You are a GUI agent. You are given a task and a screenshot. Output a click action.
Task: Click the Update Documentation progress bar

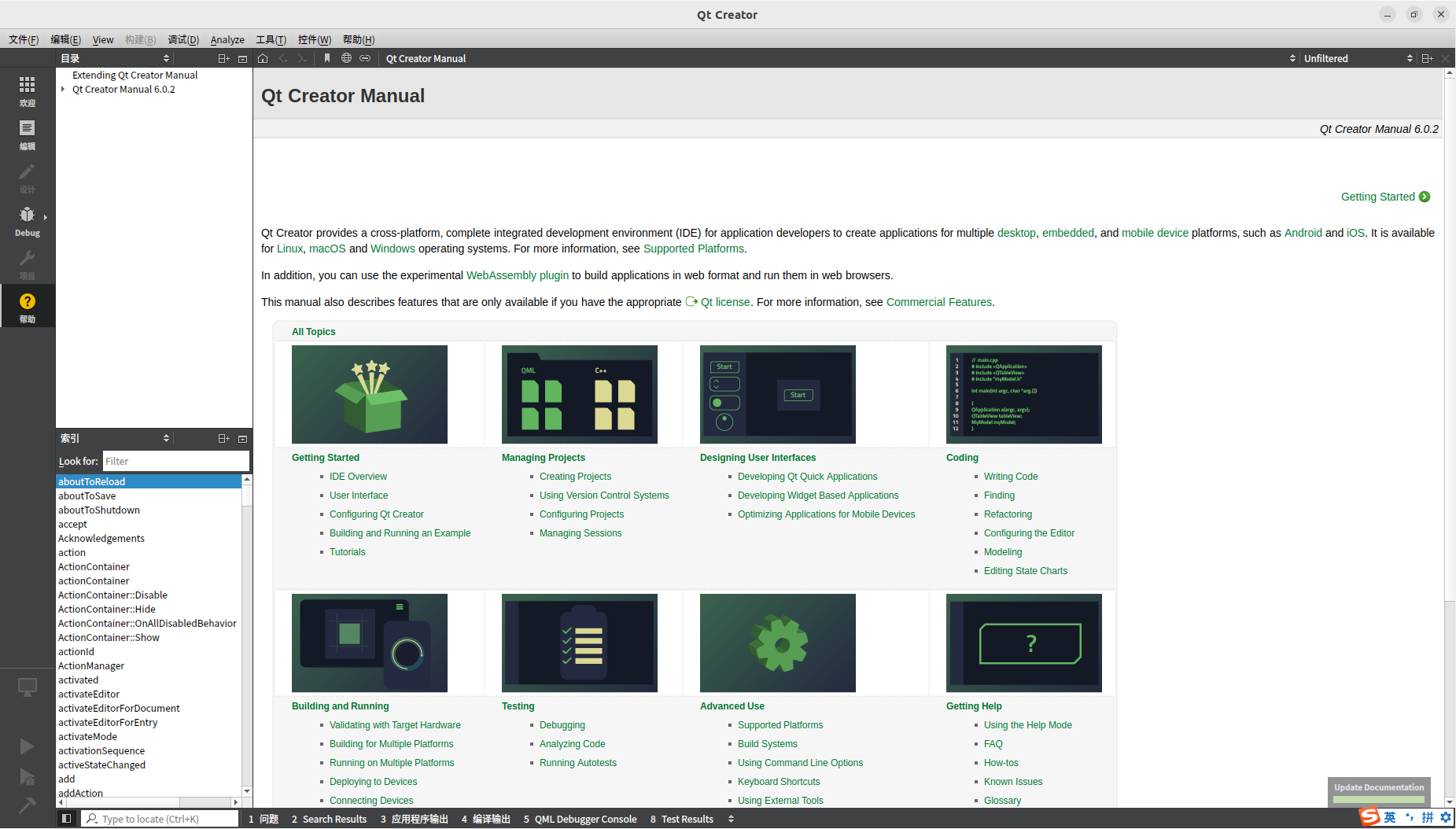[x=1379, y=799]
